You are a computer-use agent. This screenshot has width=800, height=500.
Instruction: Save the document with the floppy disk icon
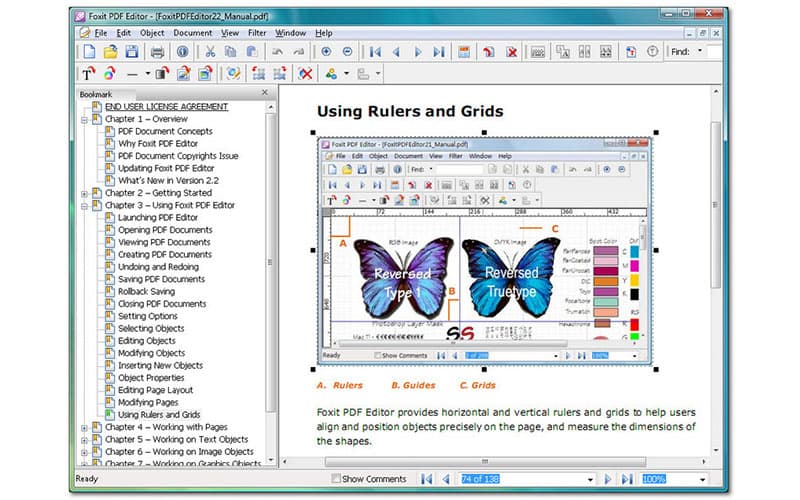pos(132,52)
